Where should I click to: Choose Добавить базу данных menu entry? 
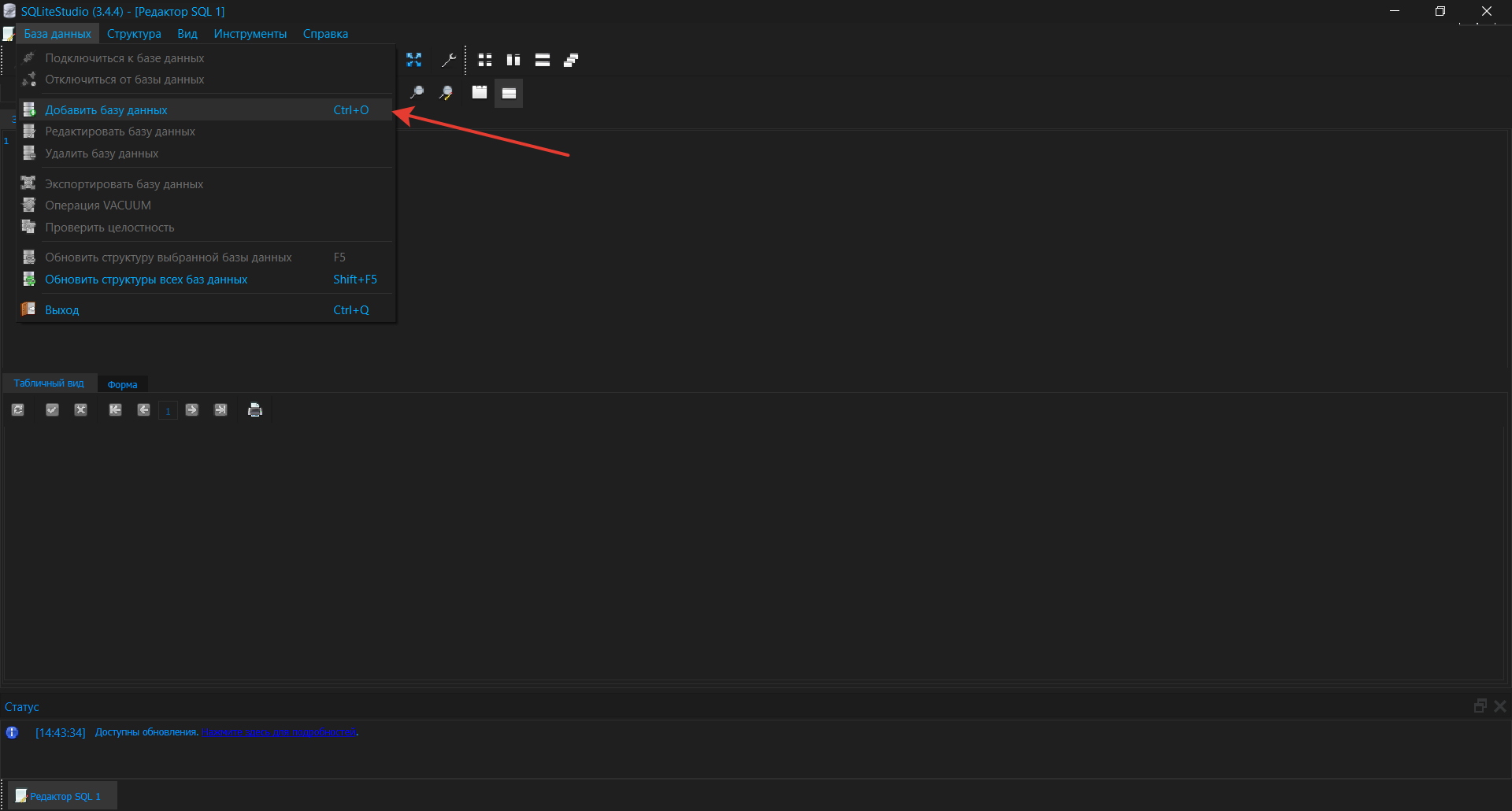click(x=106, y=110)
